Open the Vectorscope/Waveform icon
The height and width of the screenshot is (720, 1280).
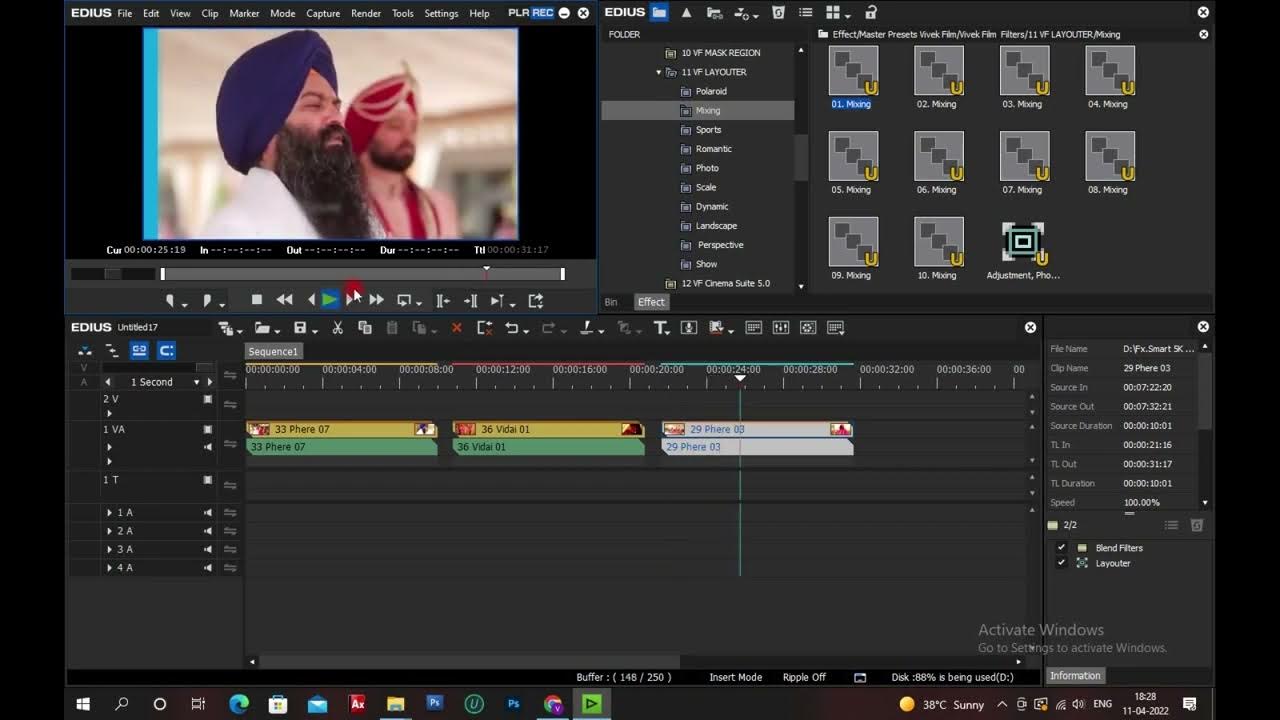[808, 328]
